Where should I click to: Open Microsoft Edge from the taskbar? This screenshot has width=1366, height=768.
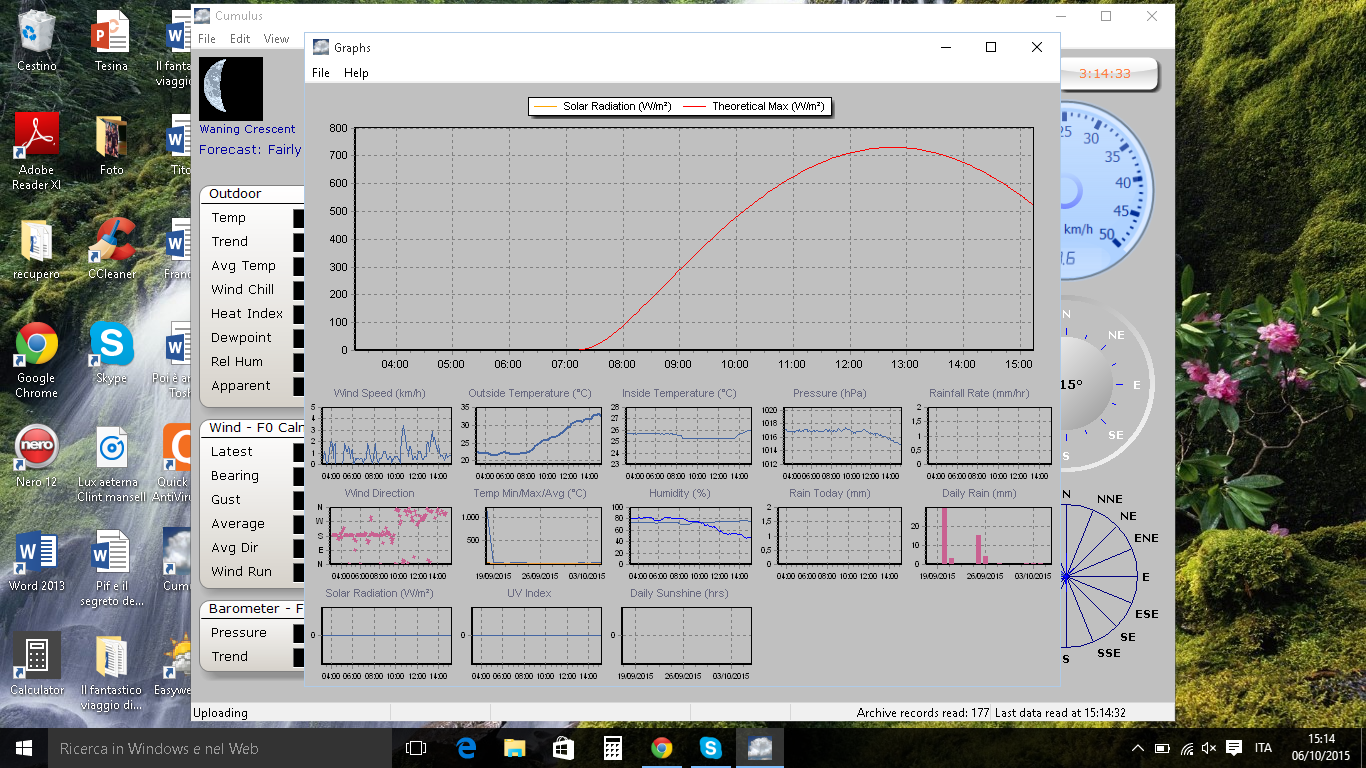point(466,748)
